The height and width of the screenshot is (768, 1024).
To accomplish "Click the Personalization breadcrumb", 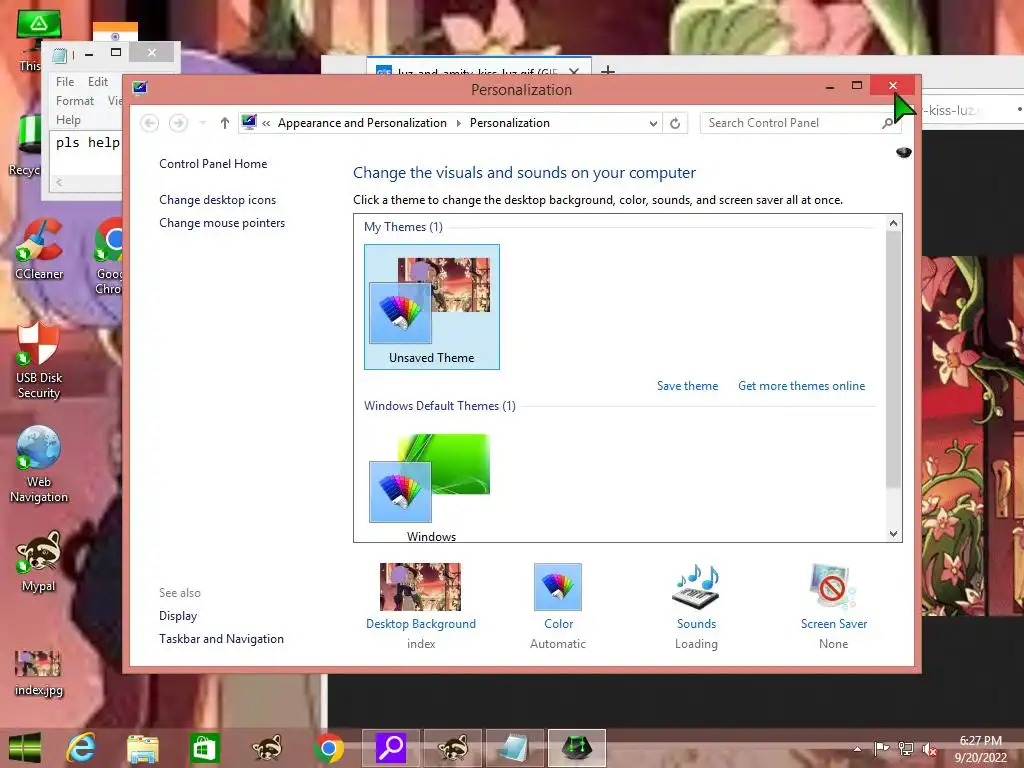I will (x=509, y=123).
